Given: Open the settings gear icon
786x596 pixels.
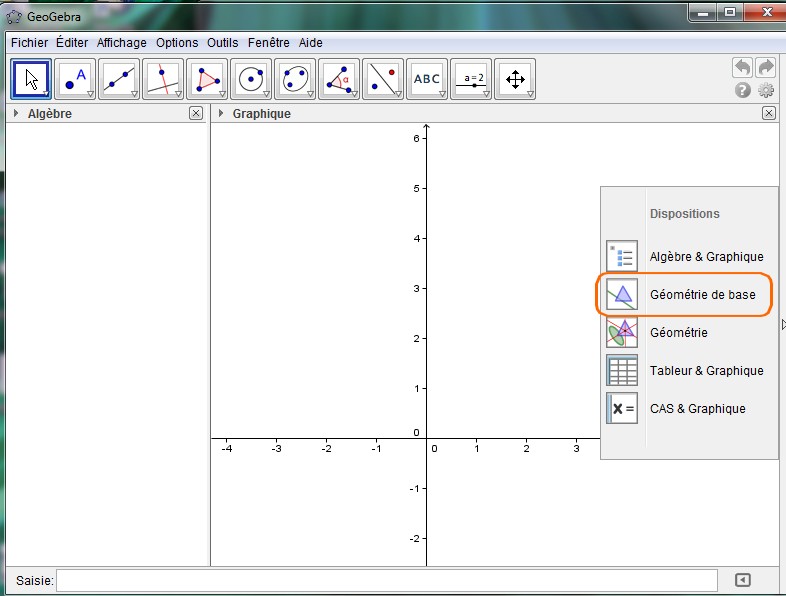Looking at the screenshot, I should click(766, 90).
